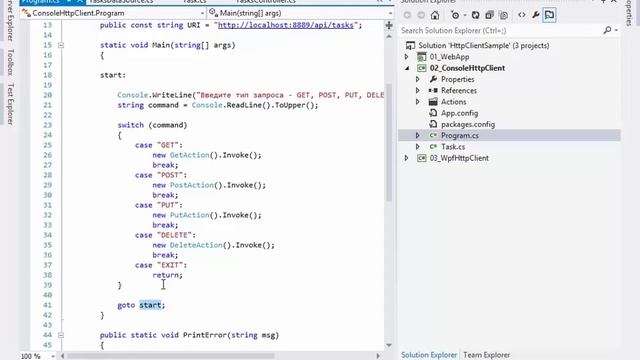Screen dimensions: 640x360
Task: Click the vertical scrollbar up arrow
Action: pos(389,37)
